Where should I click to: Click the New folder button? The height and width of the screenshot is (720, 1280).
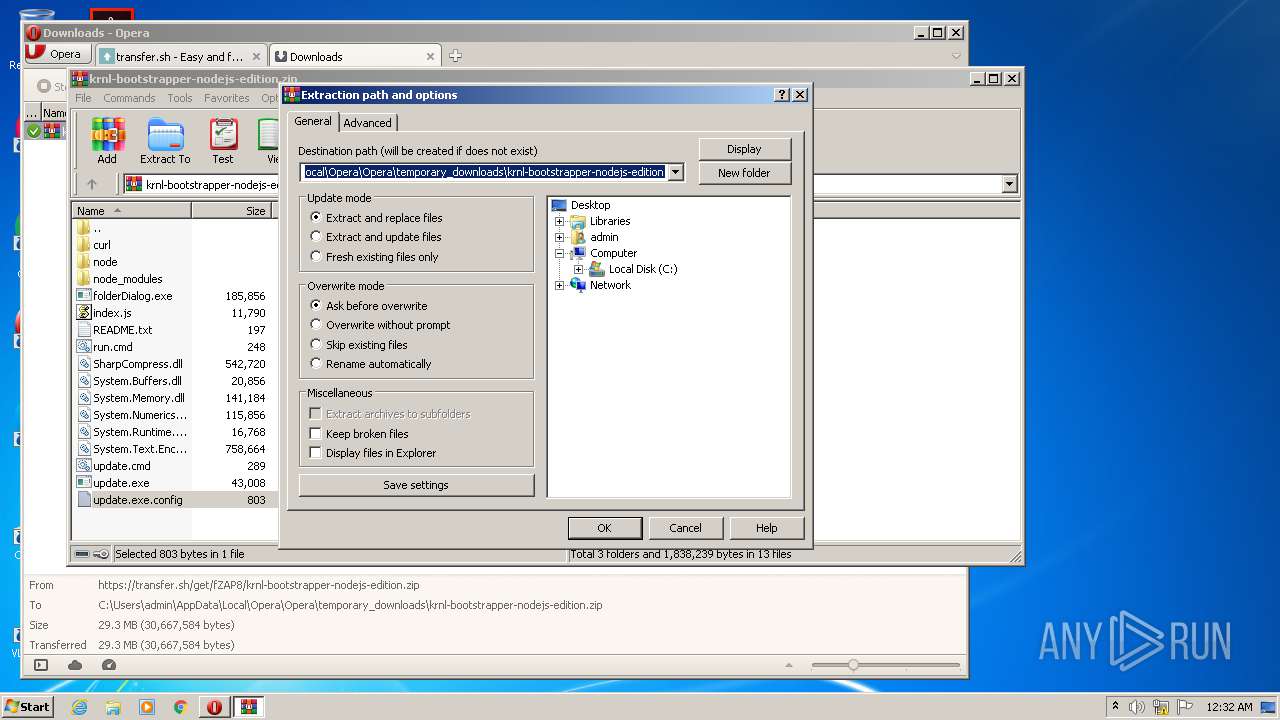(x=744, y=173)
